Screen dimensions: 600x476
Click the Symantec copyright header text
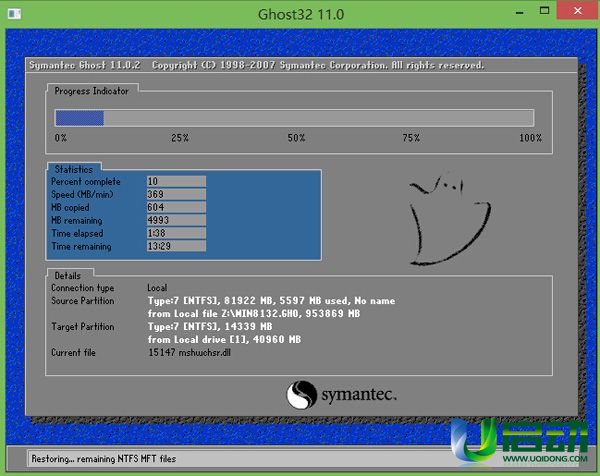pos(257,65)
